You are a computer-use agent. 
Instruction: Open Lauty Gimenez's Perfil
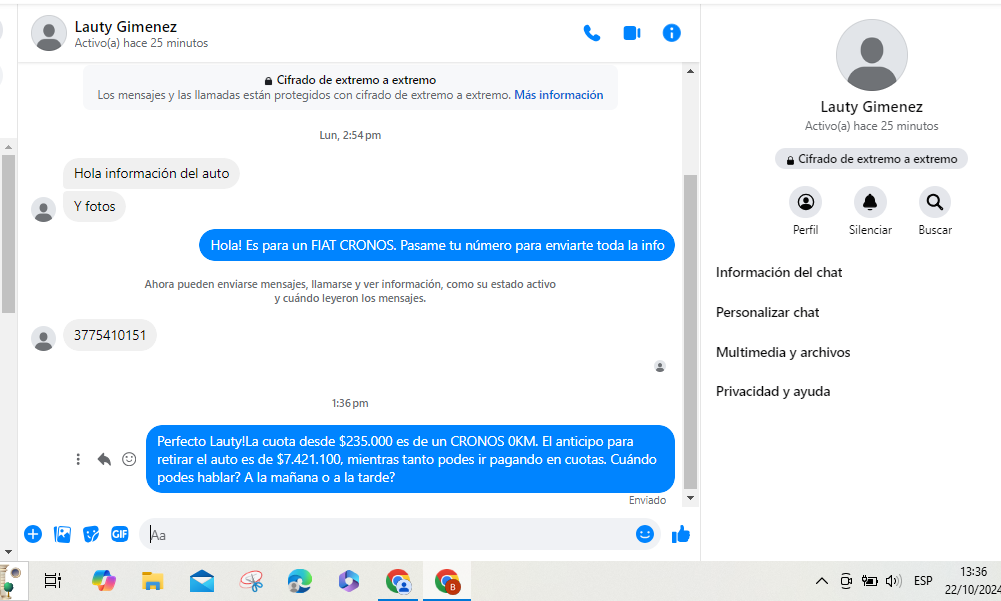[x=805, y=203]
